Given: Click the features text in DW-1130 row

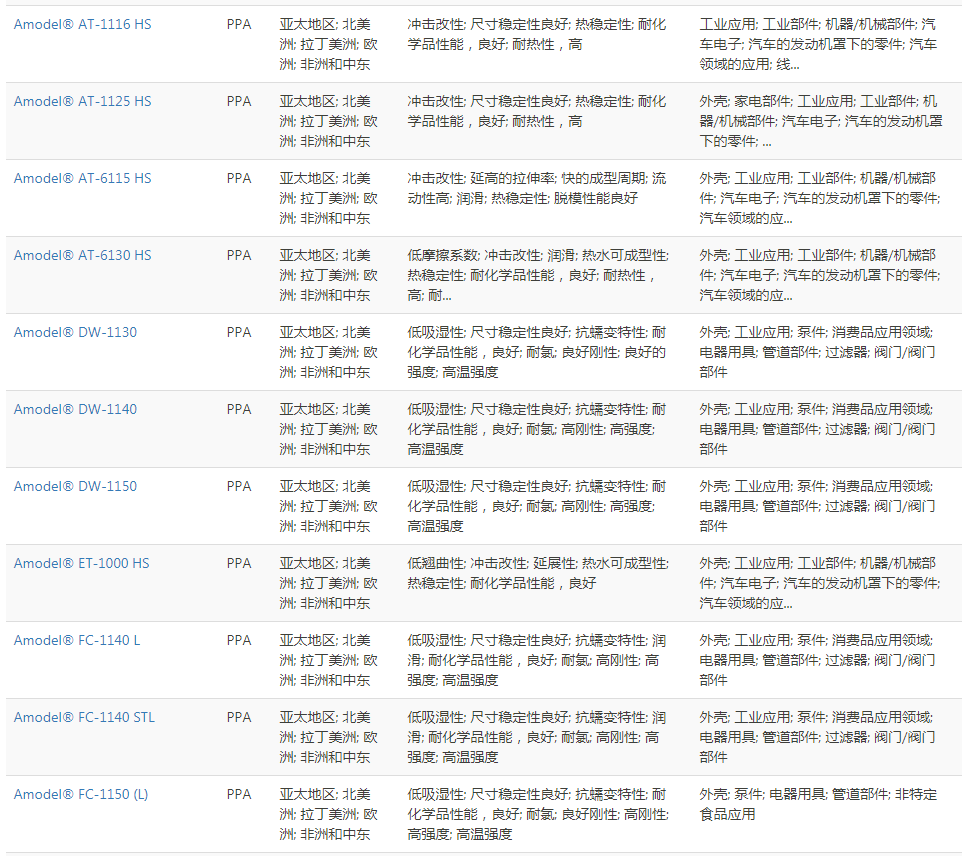Looking at the screenshot, I should click(537, 352).
